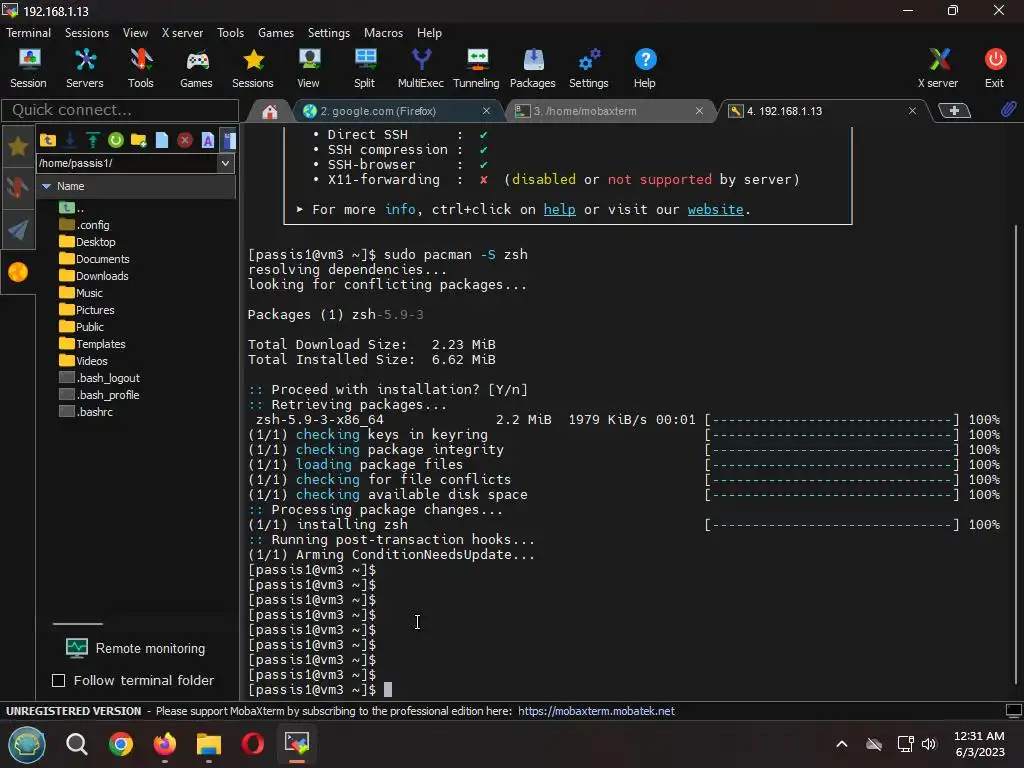The height and width of the screenshot is (768, 1024).
Task: Click the terminal vertical scrollbar
Action: [1016, 457]
